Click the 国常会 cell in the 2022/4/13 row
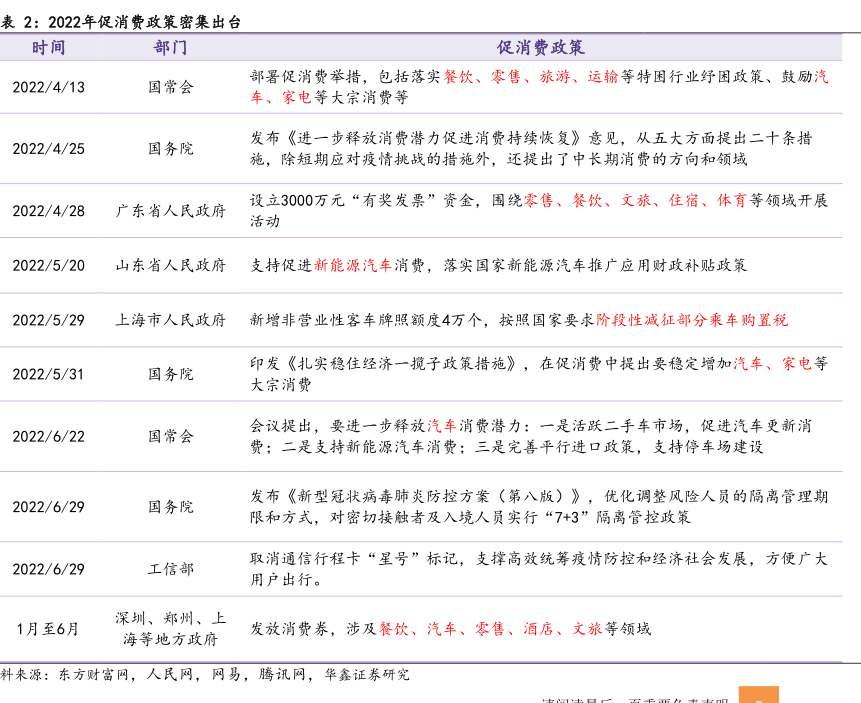Viewport: 861px width, 703px height. [x=171, y=87]
